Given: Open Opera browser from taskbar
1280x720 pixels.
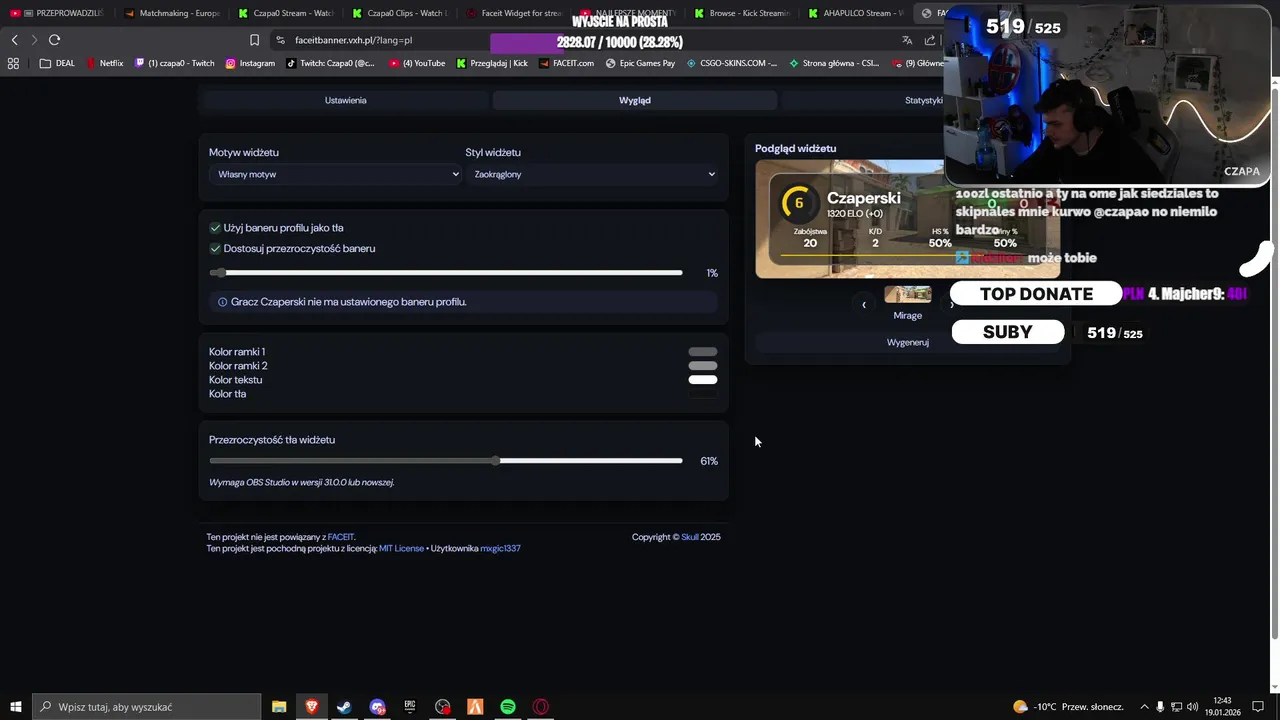Looking at the screenshot, I should pyautogui.click(x=541, y=707).
